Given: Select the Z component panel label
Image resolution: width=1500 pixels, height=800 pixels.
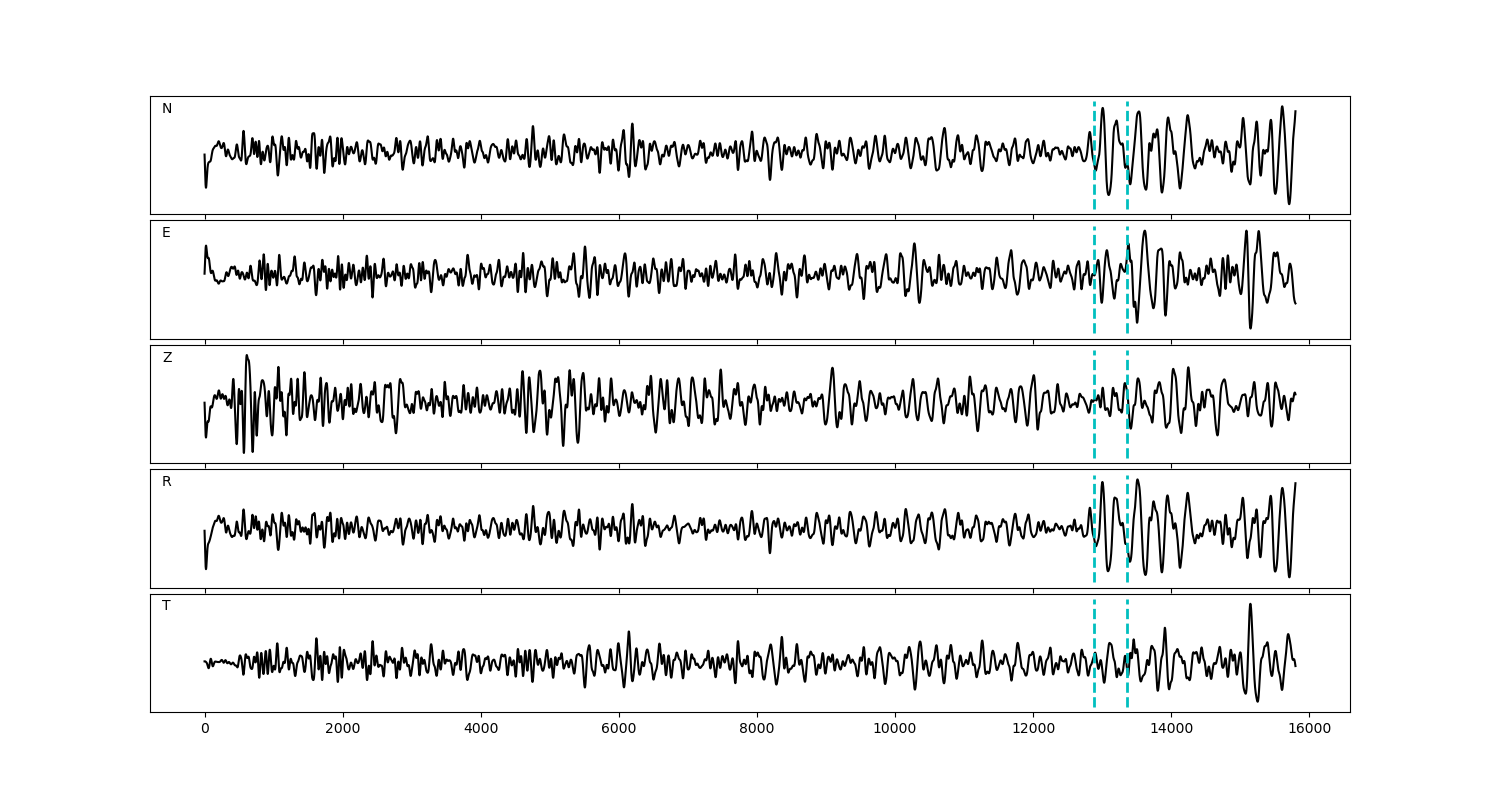Looking at the screenshot, I should click(167, 358).
